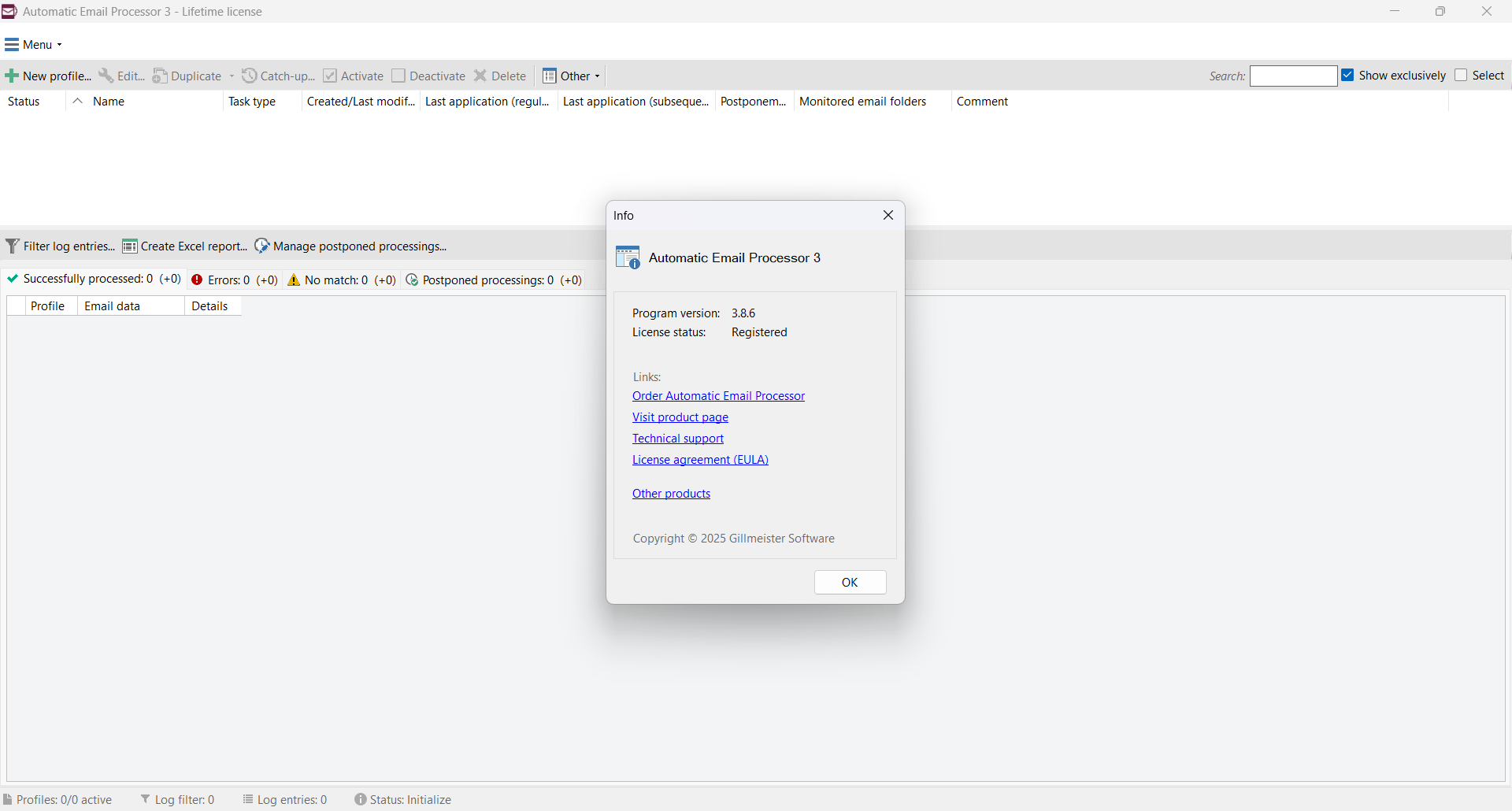This screenshot has width=1512, height=811.
Task: Open Visit product page link
Action: 680,417
